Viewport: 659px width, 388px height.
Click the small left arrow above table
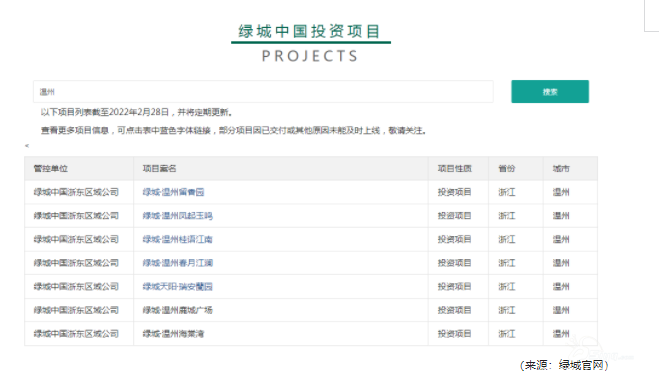tap(27, 145)
